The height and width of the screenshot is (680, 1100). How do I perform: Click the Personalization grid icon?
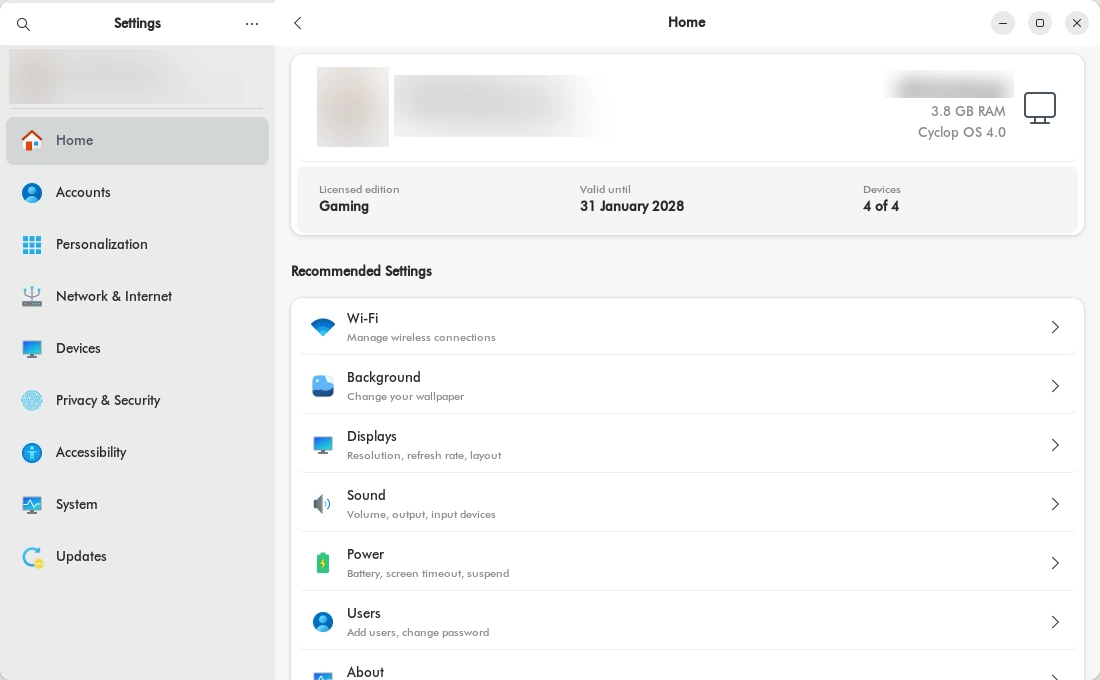[32, 244]
